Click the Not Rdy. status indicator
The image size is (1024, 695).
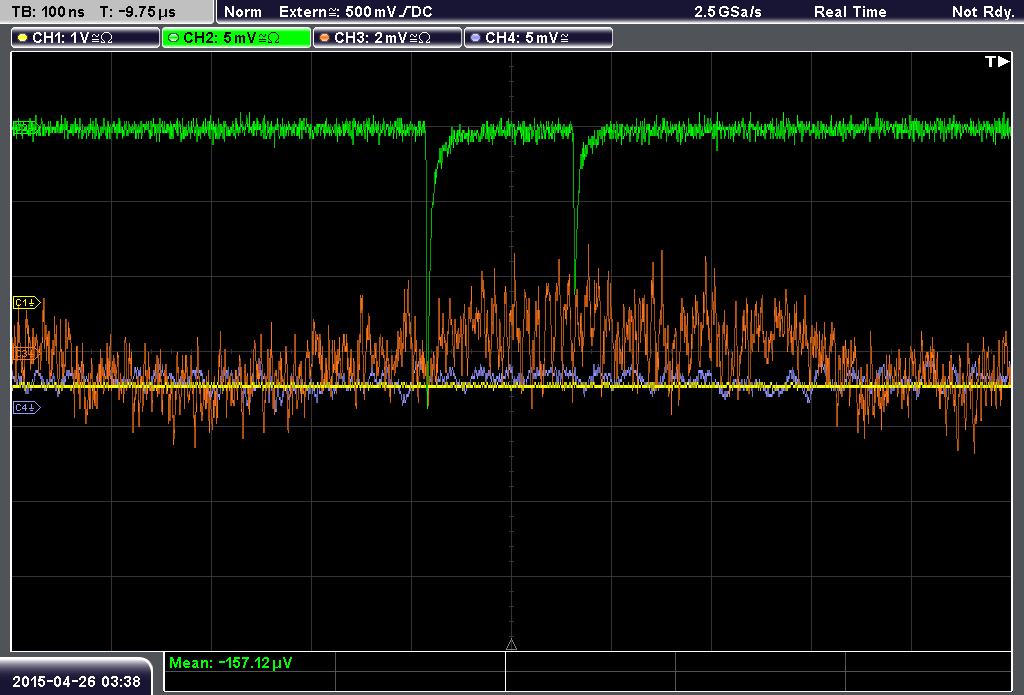pyautogui.click(x=983, y=12)
